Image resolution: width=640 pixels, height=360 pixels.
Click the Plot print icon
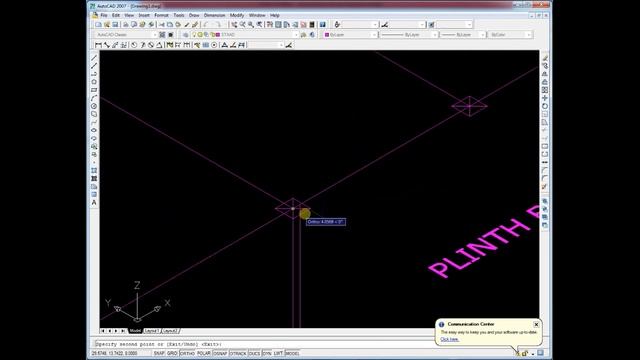[126, 25]
